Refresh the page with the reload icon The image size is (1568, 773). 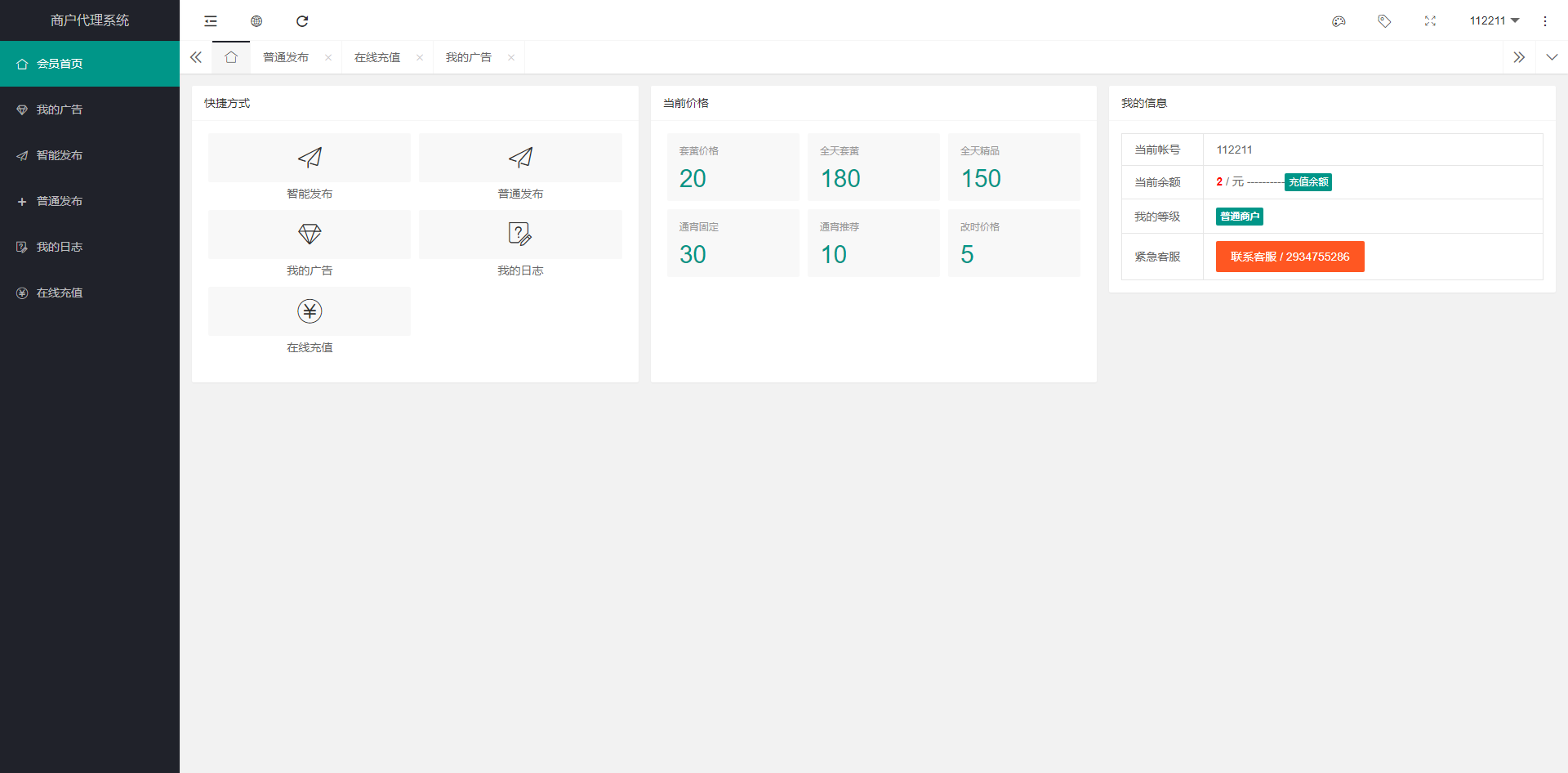coord(302,21)
